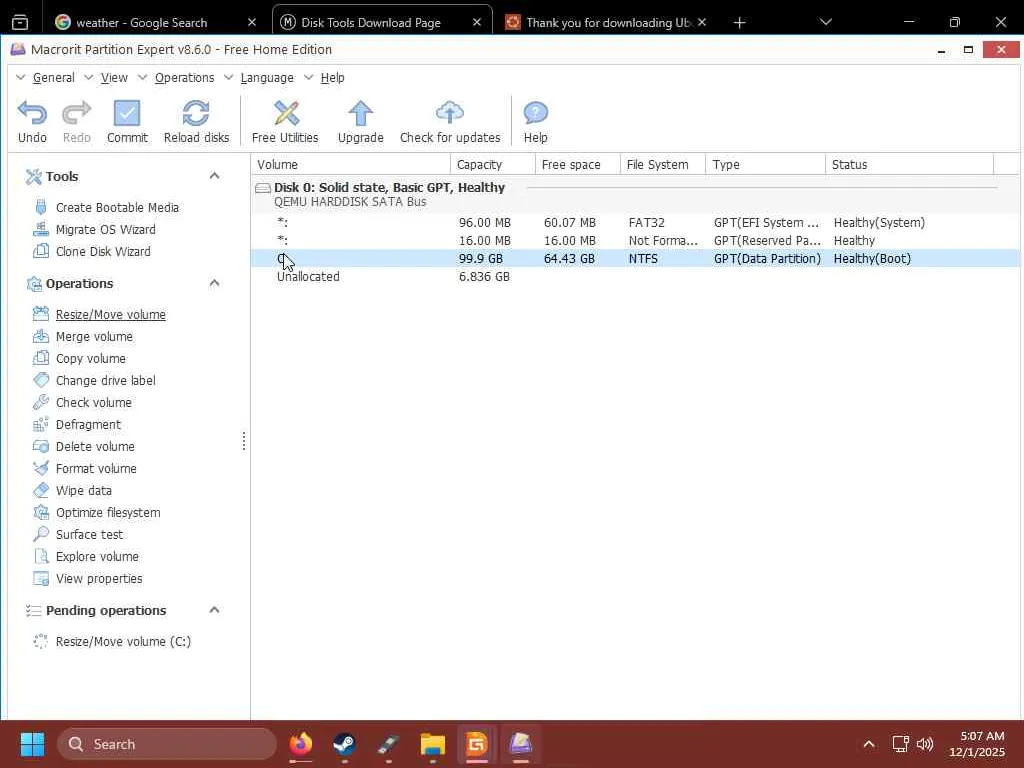
Task: Open the General menu
Action: click(x=54, y=78)
